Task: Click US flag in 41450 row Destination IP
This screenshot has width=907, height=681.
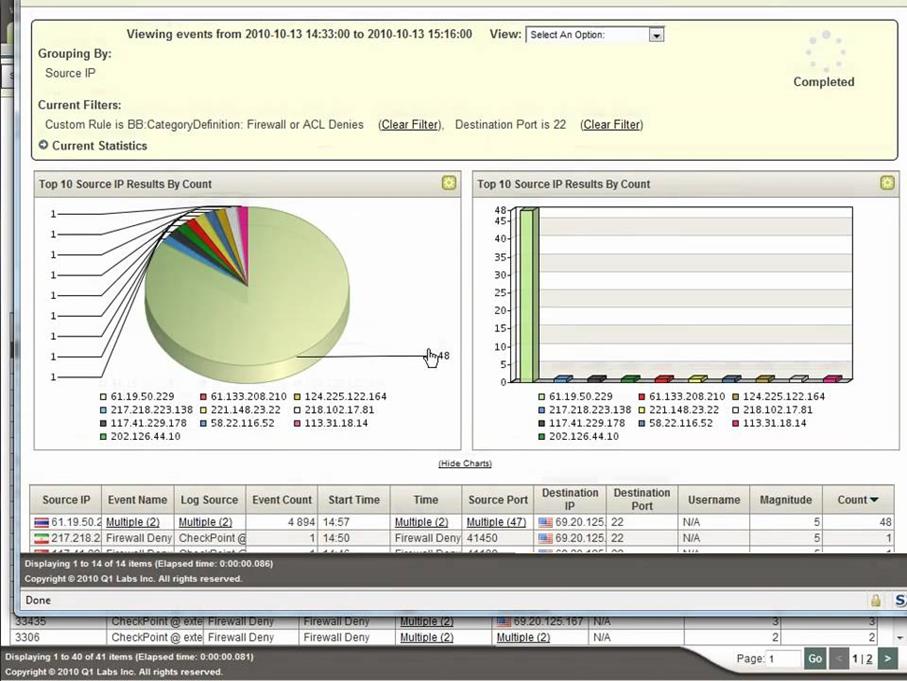Action: click(545, 539)
